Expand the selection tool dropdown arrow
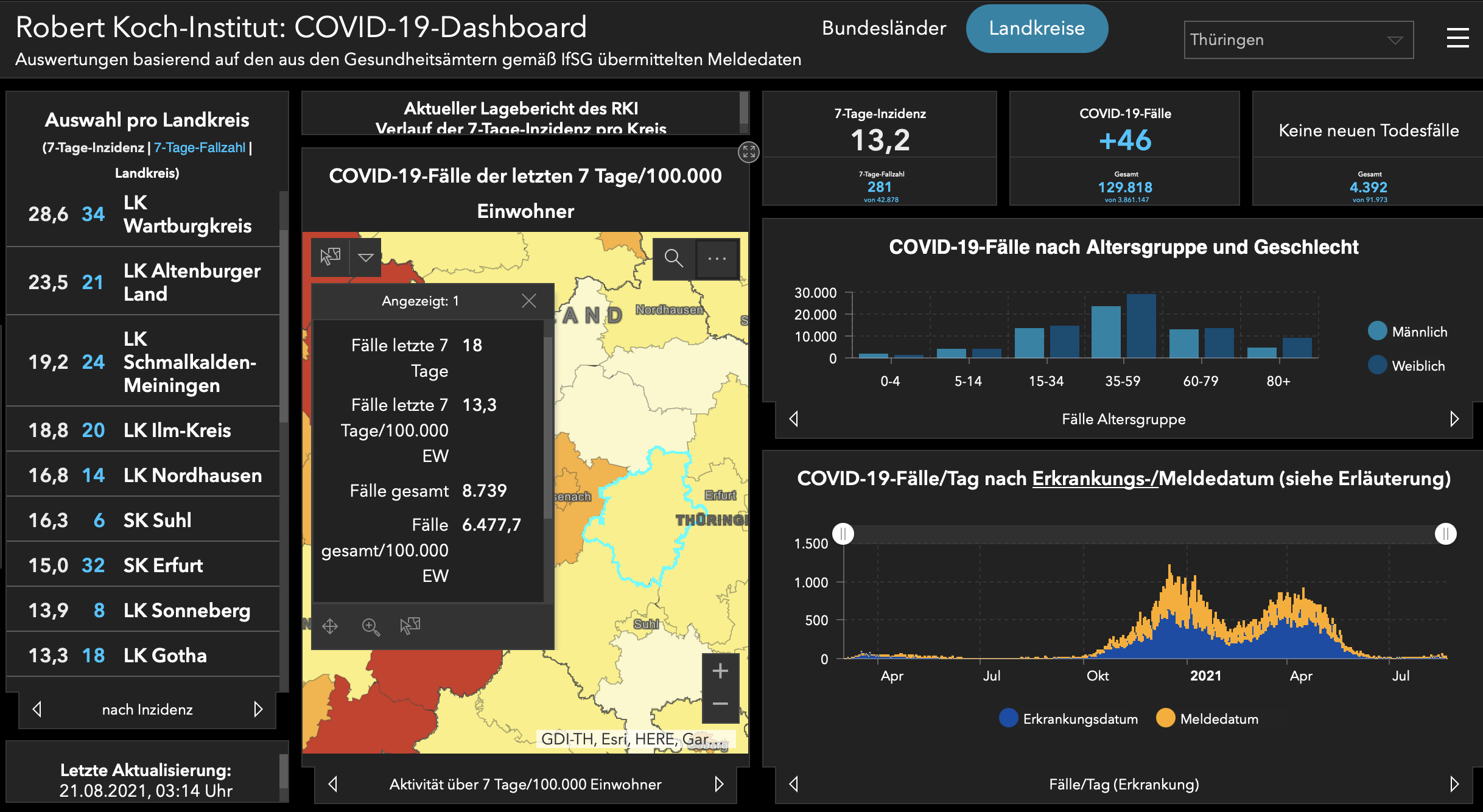This screenshot has height=812, width=1483. pos(366,257)
